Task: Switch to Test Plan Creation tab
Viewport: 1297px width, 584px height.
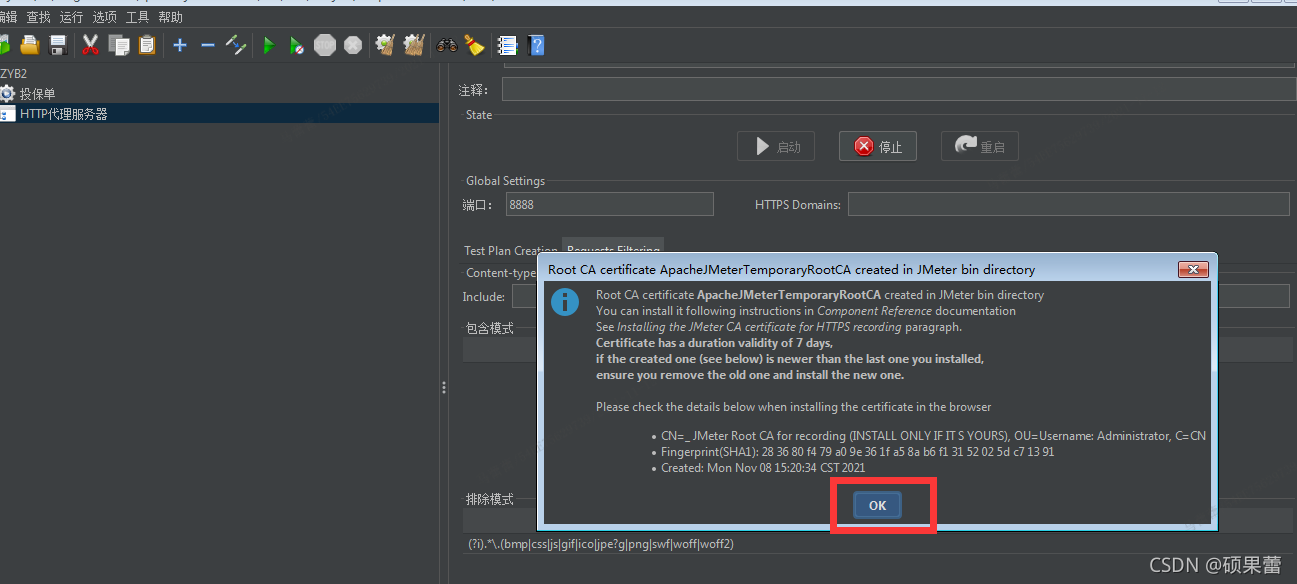Action: point(510,251)
